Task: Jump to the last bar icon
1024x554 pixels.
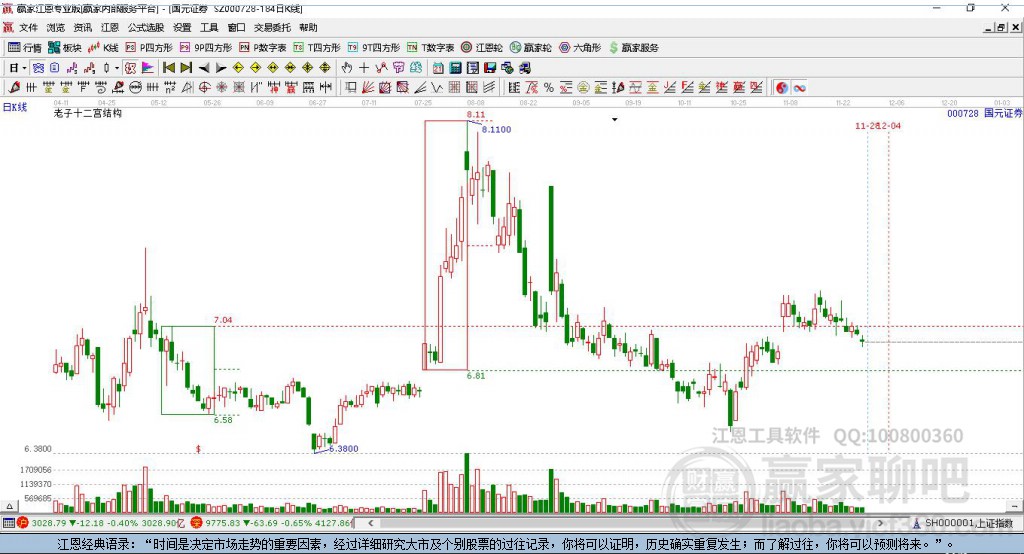Action: (185, 68)
